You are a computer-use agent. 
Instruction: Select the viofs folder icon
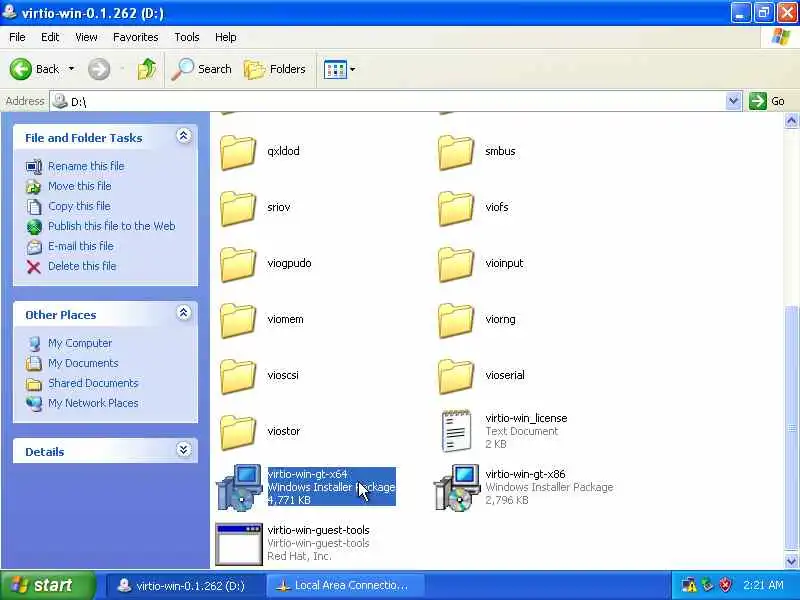[x=456, y=208]
